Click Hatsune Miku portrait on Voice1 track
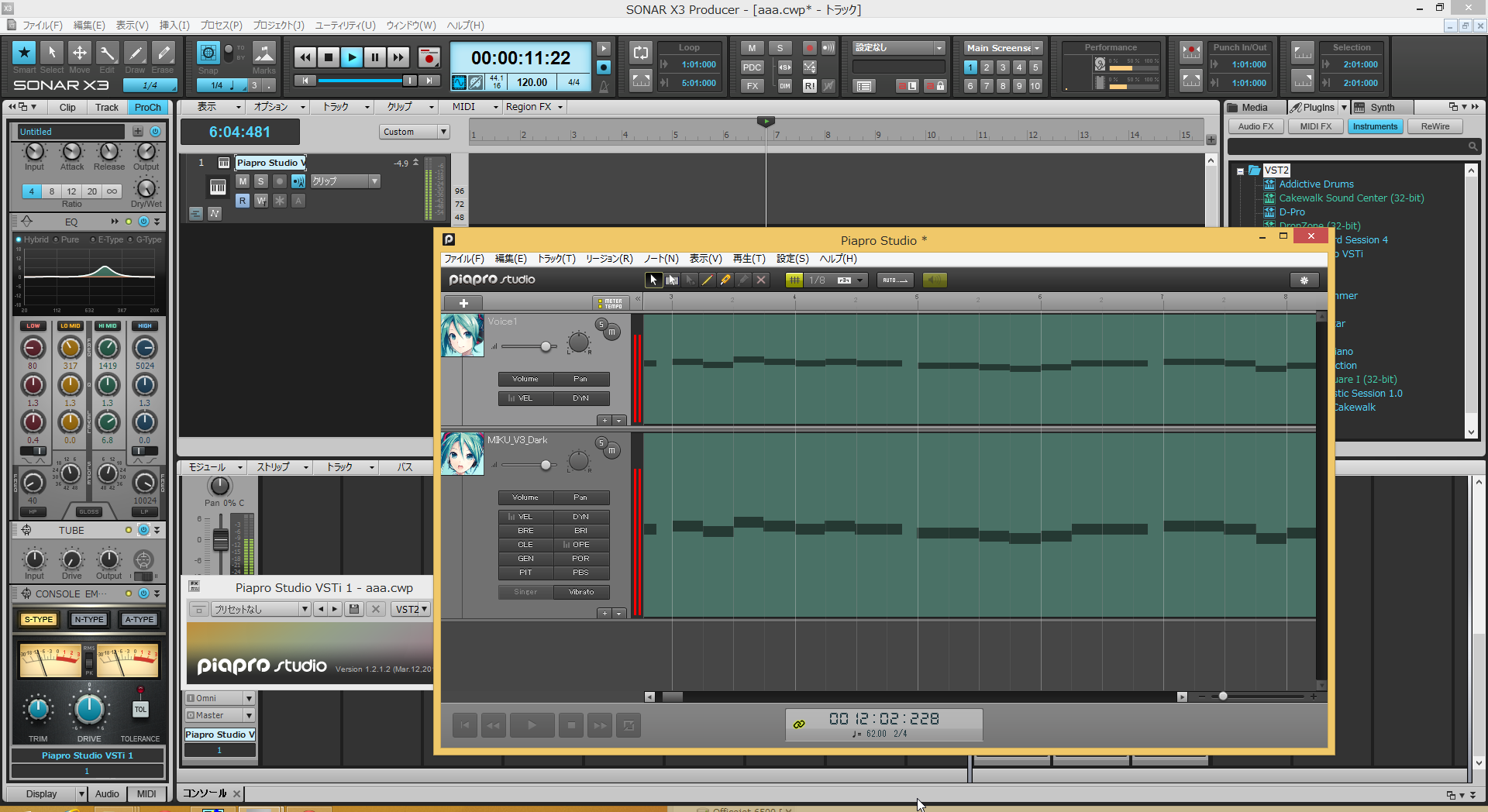The image size is (1488, 812). tap(463, 335)
